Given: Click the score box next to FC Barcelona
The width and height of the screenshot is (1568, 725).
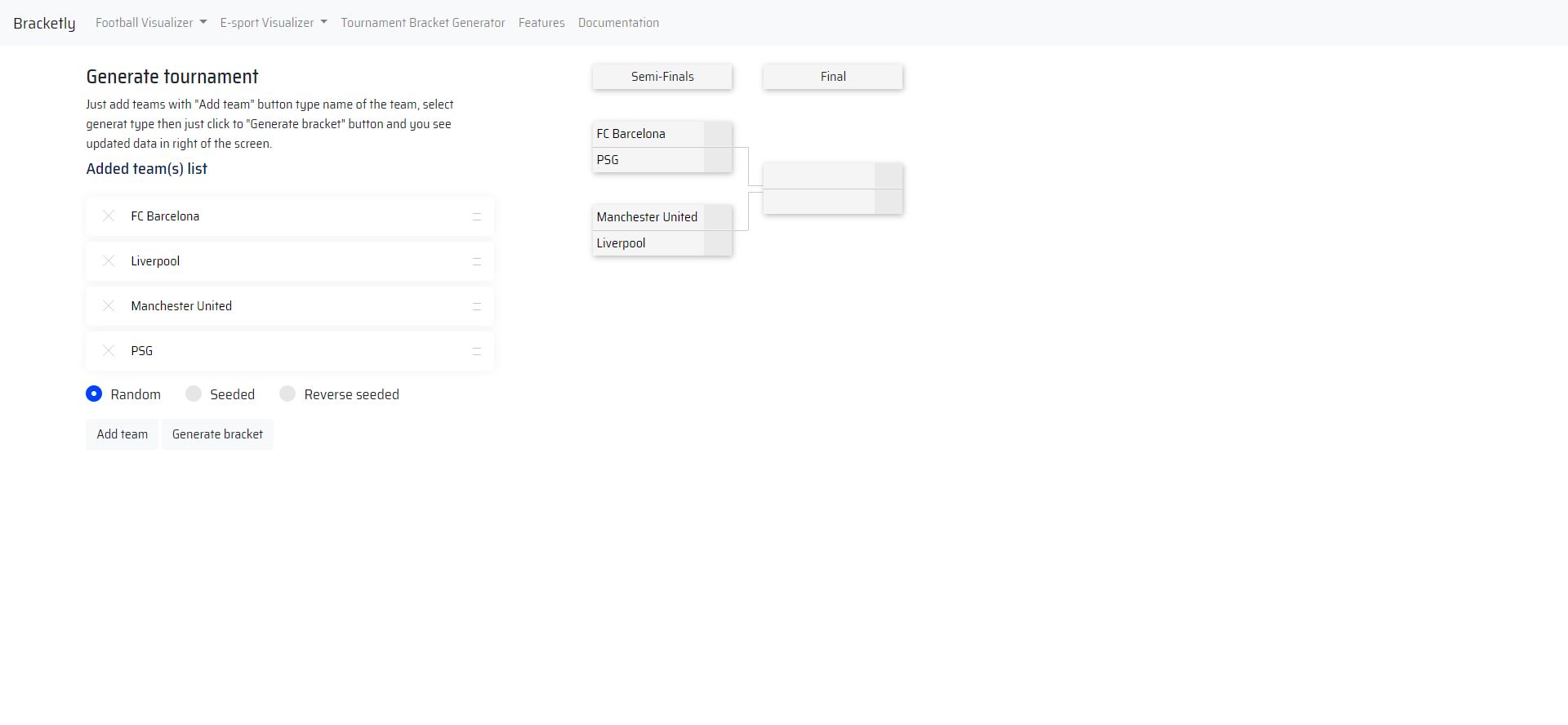Looking at the screenshot, I should 718,135.
